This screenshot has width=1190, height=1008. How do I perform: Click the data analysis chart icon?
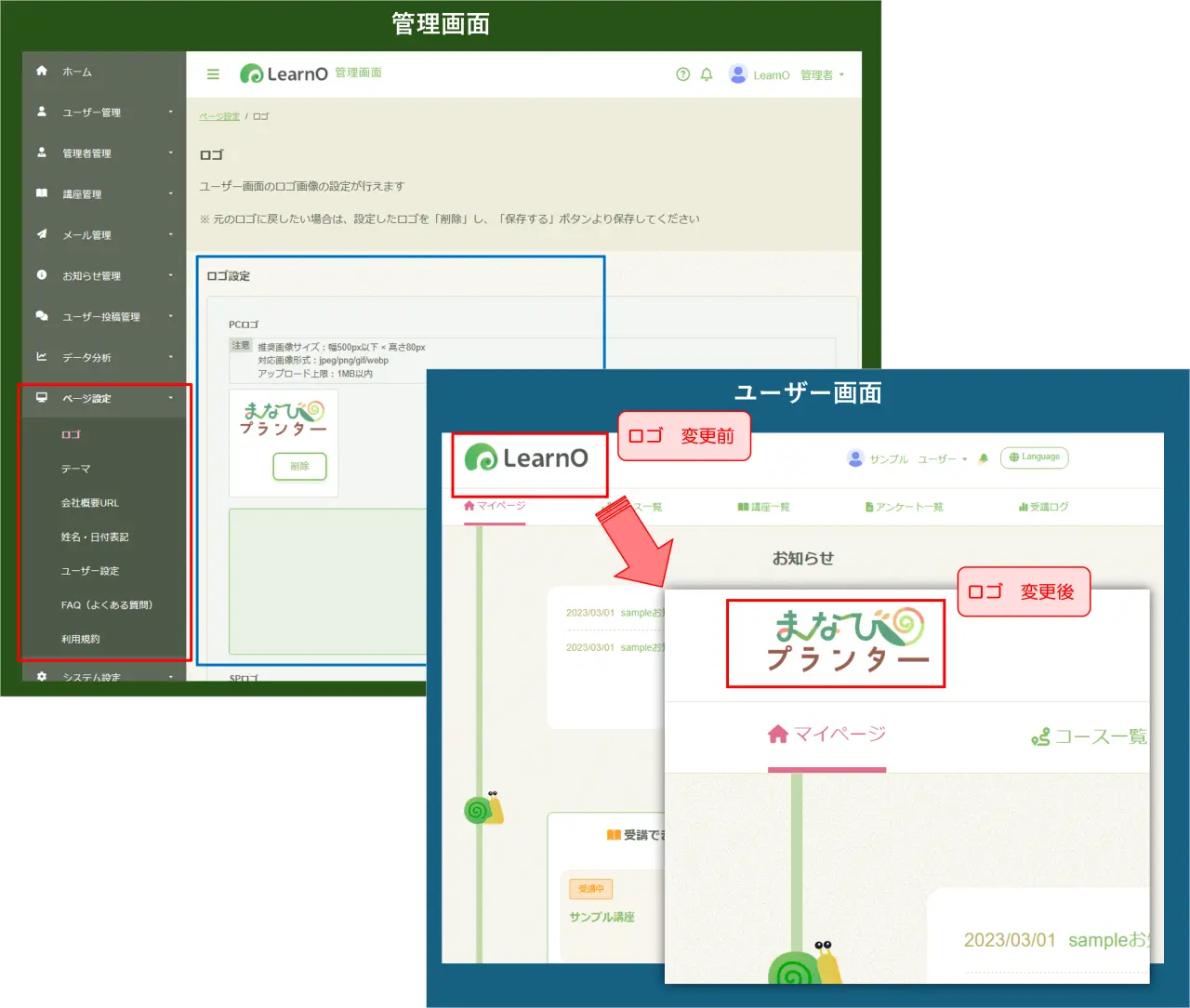point(42,357)
